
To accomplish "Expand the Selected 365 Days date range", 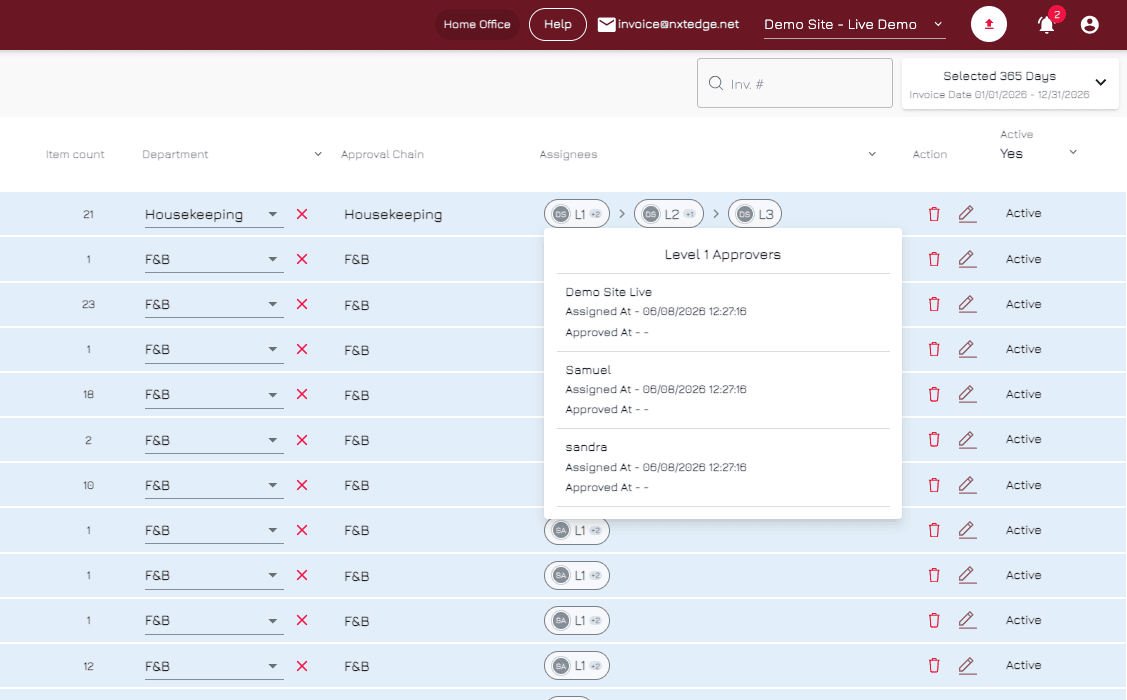I will pyautogui.click(x=1010, y=84).
